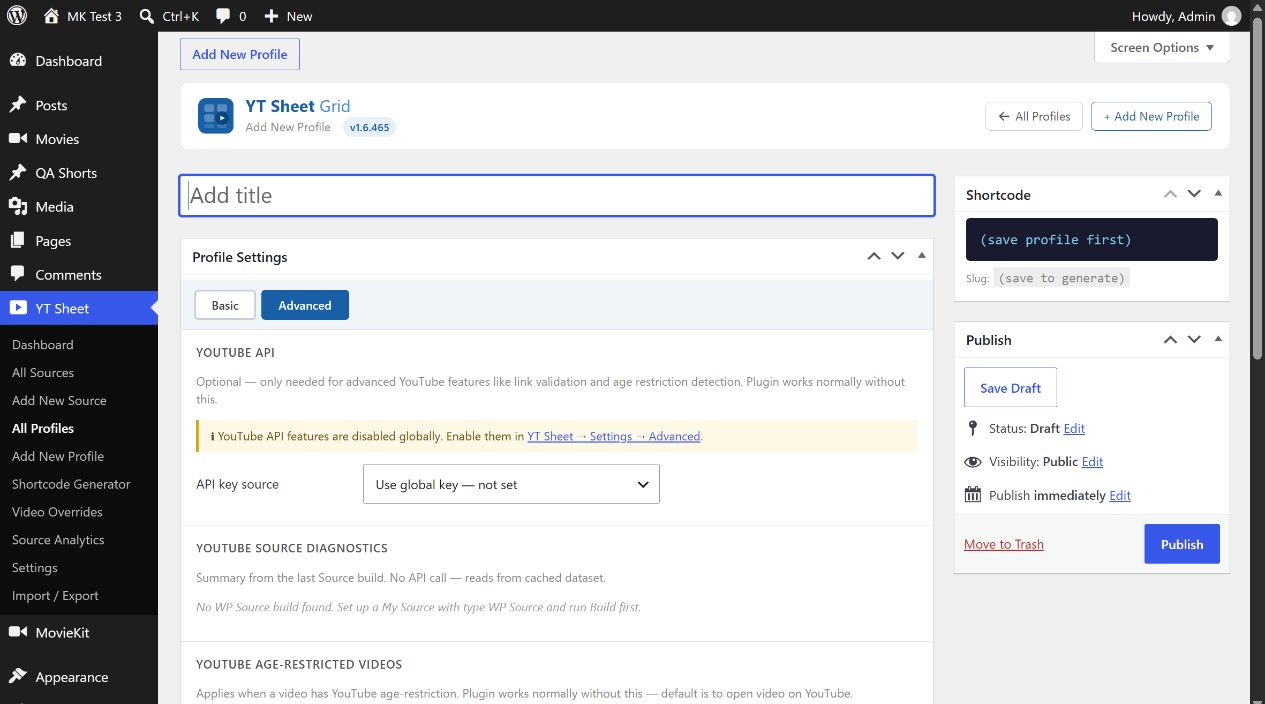This screenshot has width=1265, height=704.
Task: Open the Ctrl+K search icon
Action: (x=147, y=16)
